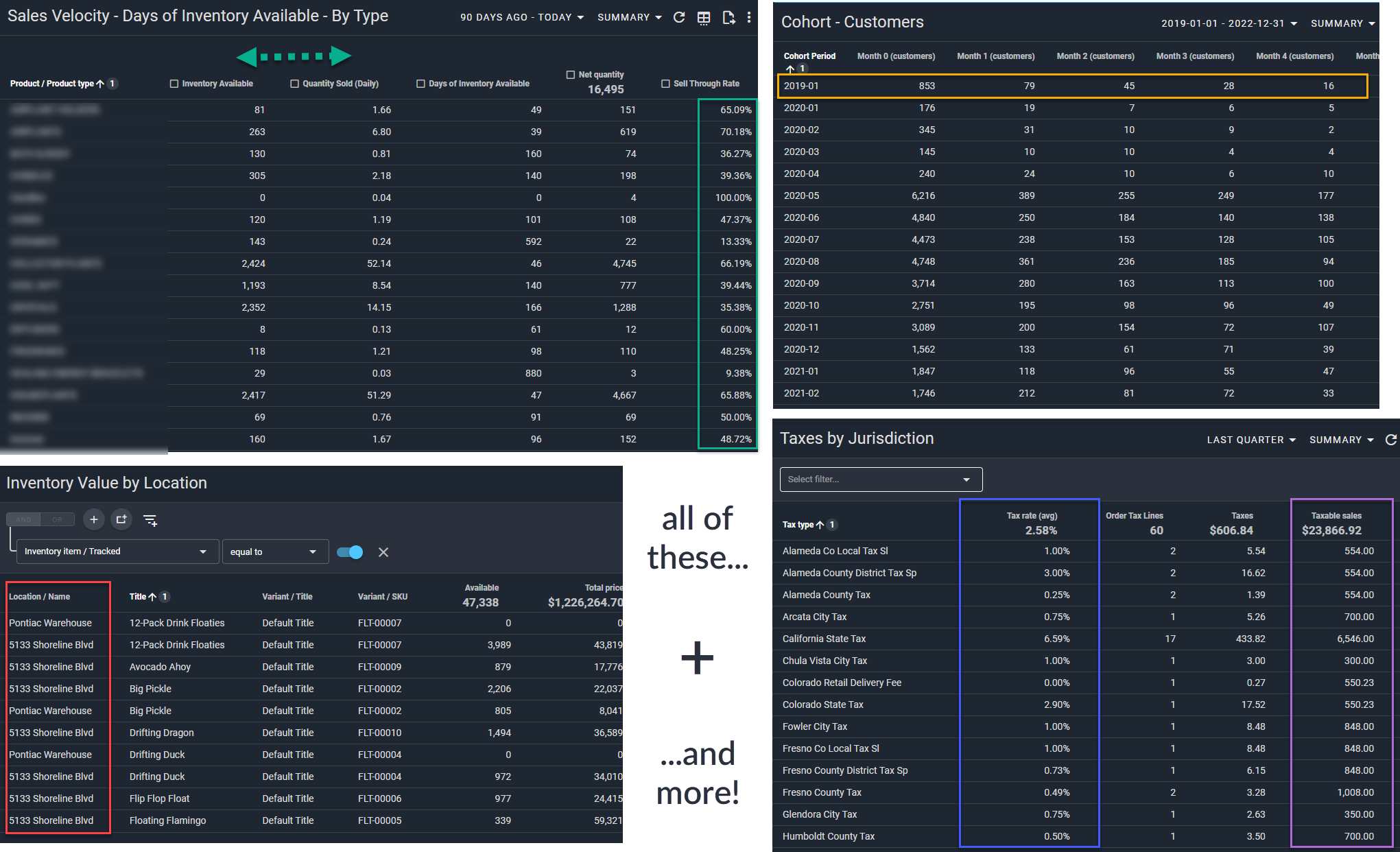Click the add filter lines icon
Image resolution: width=1400 pixels, height=852 pixels.
150,521
